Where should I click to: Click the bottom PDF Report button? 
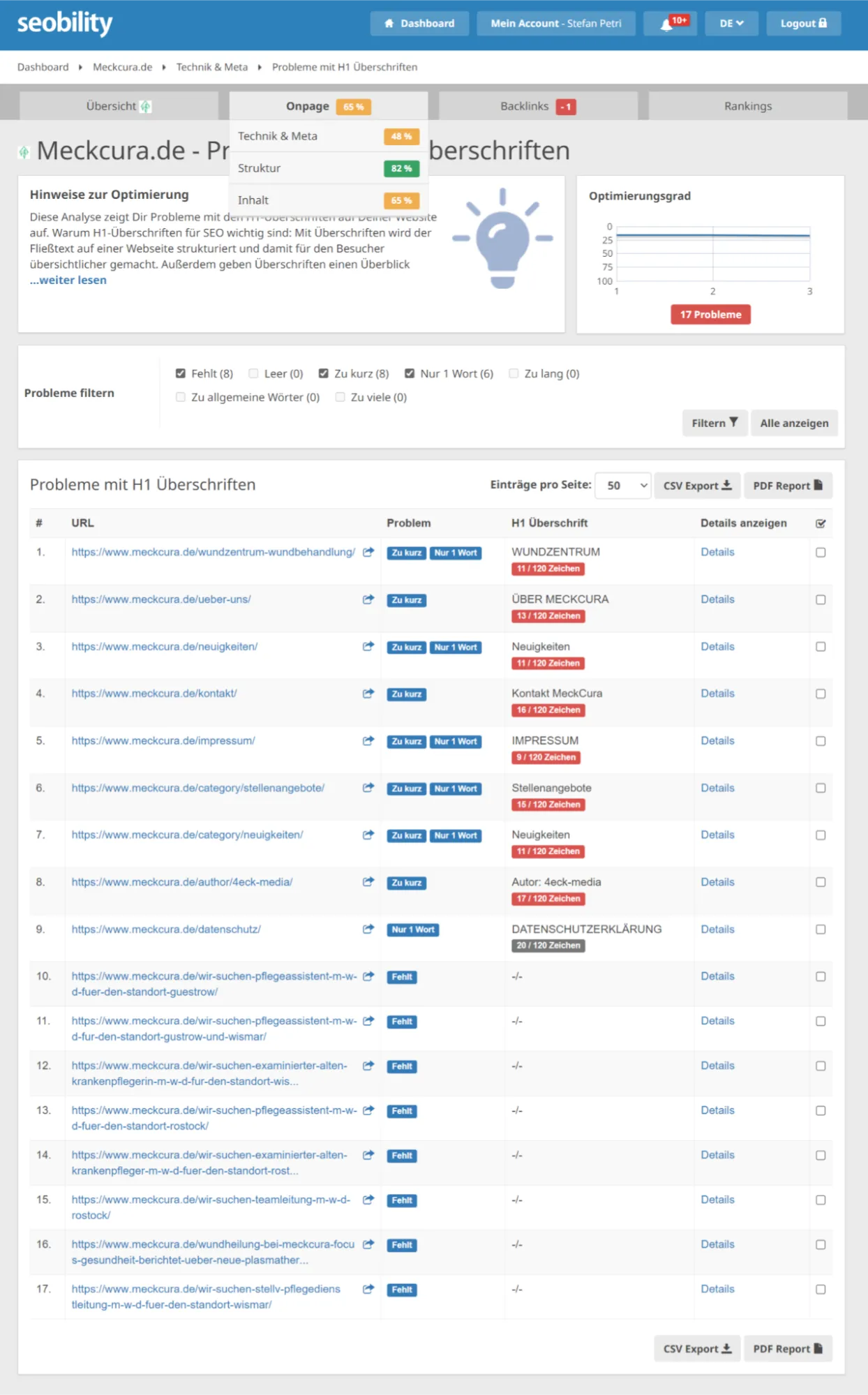(x=788, y=1348)
